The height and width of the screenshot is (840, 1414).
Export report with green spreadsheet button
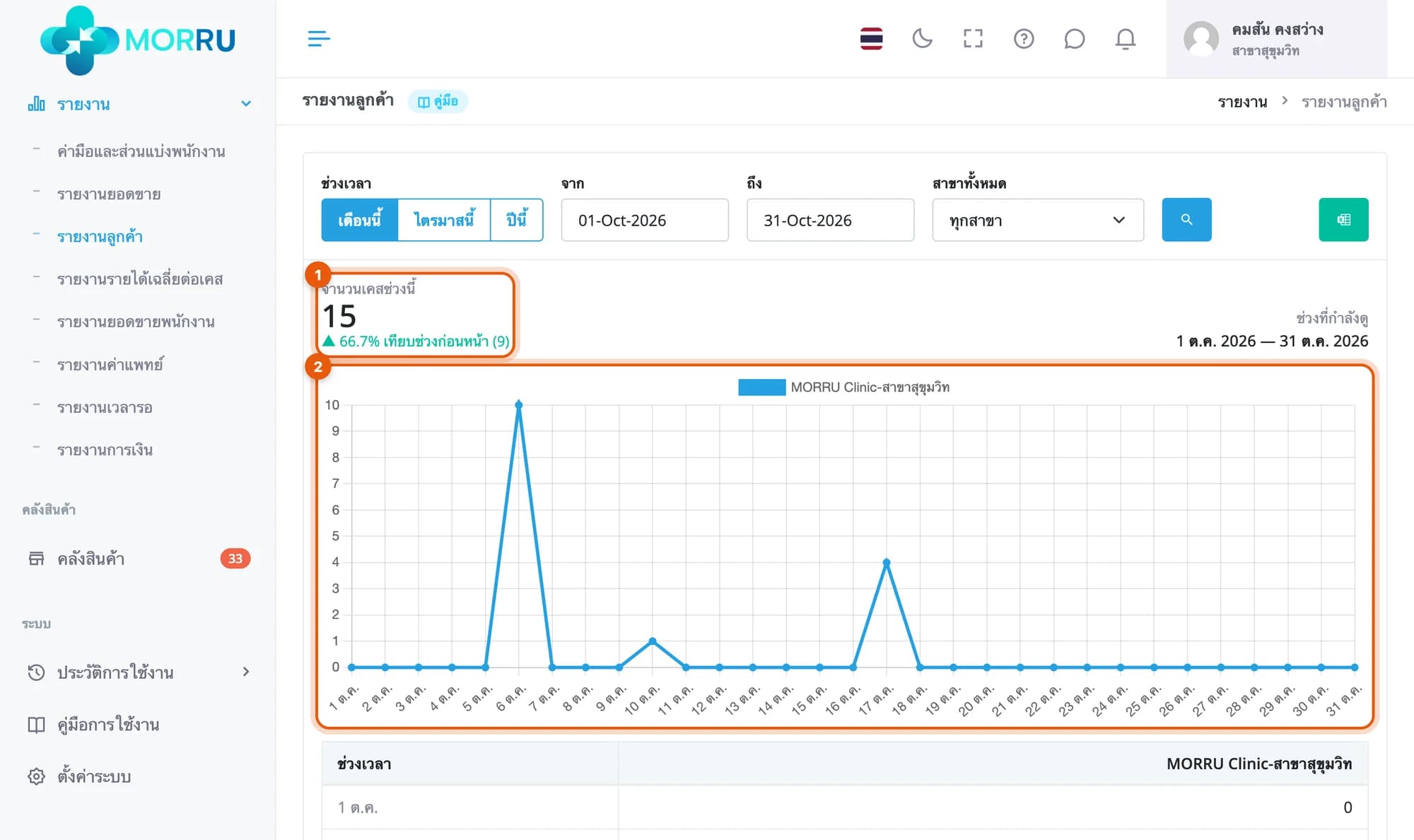[1343, 220]
